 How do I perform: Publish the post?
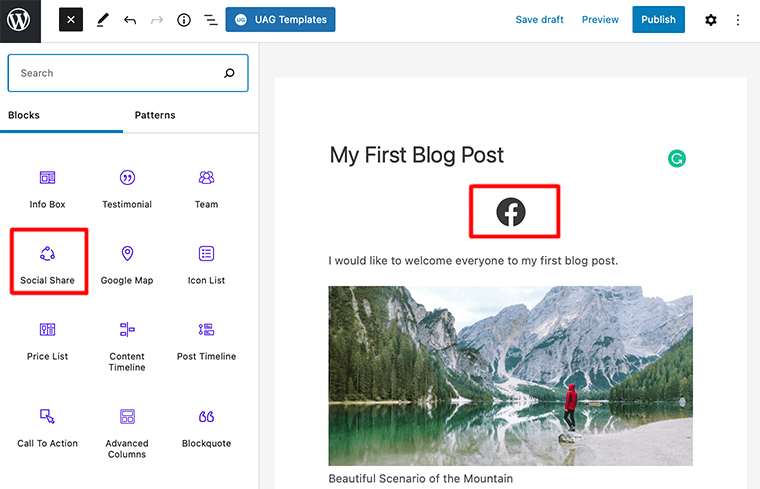pyautogui.click(x=658, y=20)
